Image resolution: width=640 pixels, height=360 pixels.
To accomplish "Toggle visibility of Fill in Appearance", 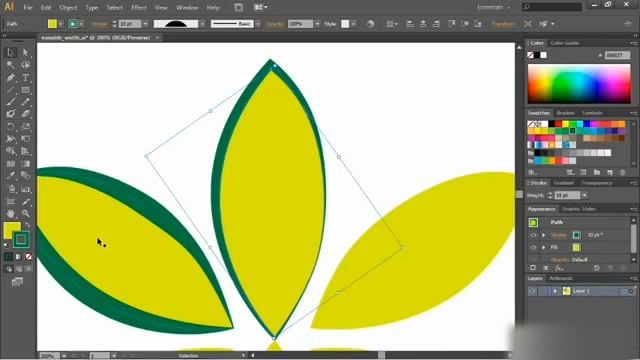I will [533, 248].
